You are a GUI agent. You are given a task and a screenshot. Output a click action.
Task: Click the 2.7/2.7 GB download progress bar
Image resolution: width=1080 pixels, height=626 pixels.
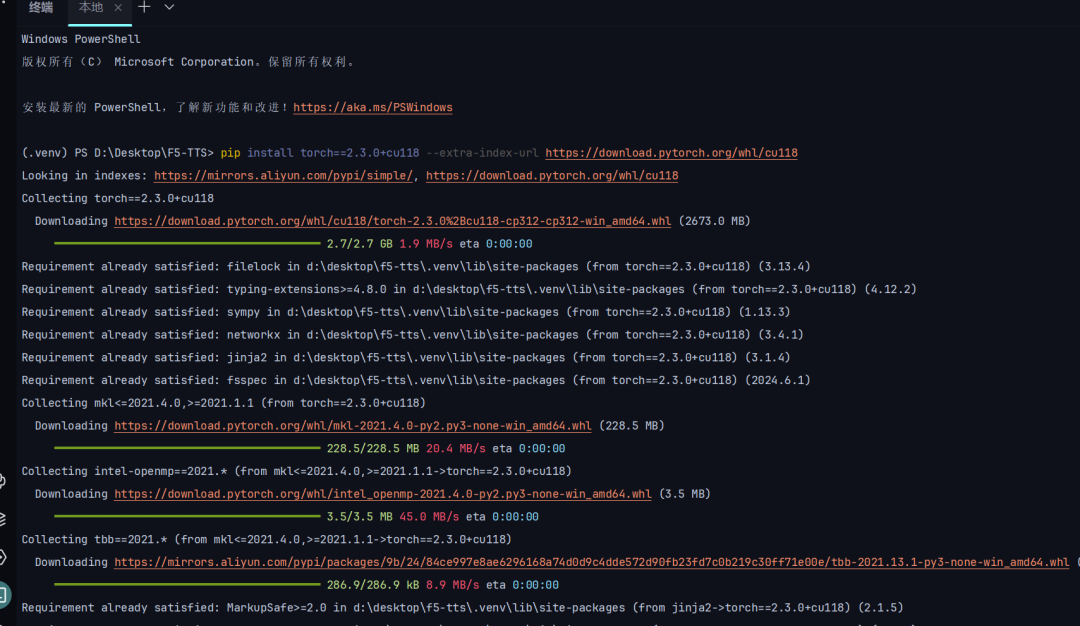click(x=187, y=244)
